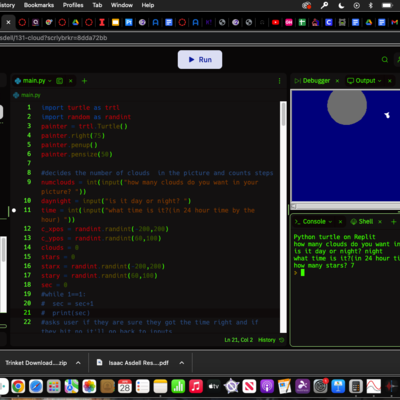Click the turtle drawing canvas in Output
This screenshot has height=400, width=400.
click(x=346, y=146)
